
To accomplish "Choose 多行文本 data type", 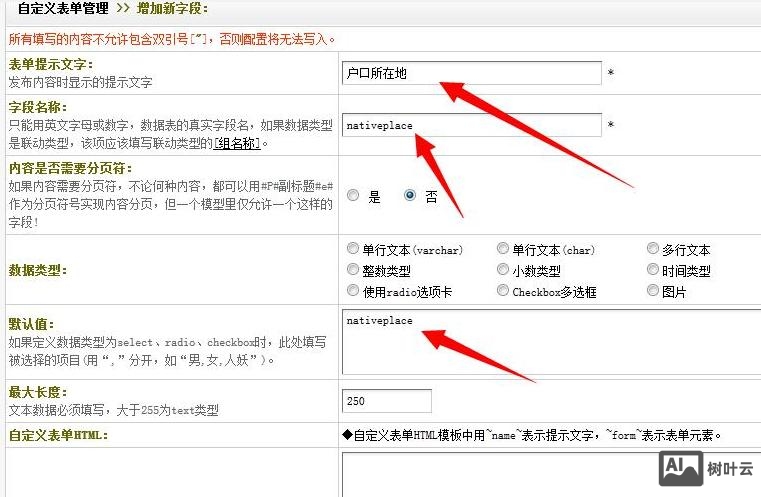I will tap(653, 248).
